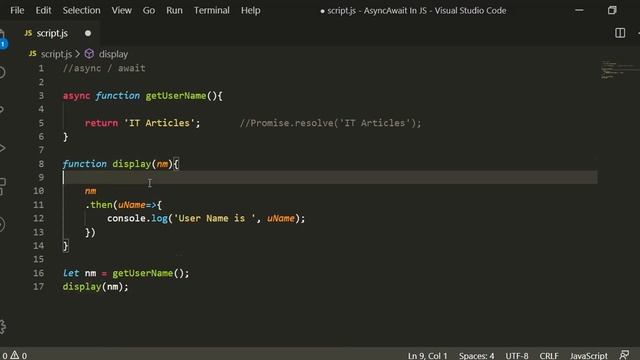The image size is (640, 360).
Task: Click line number 8 in gutter
Action: 41,164
